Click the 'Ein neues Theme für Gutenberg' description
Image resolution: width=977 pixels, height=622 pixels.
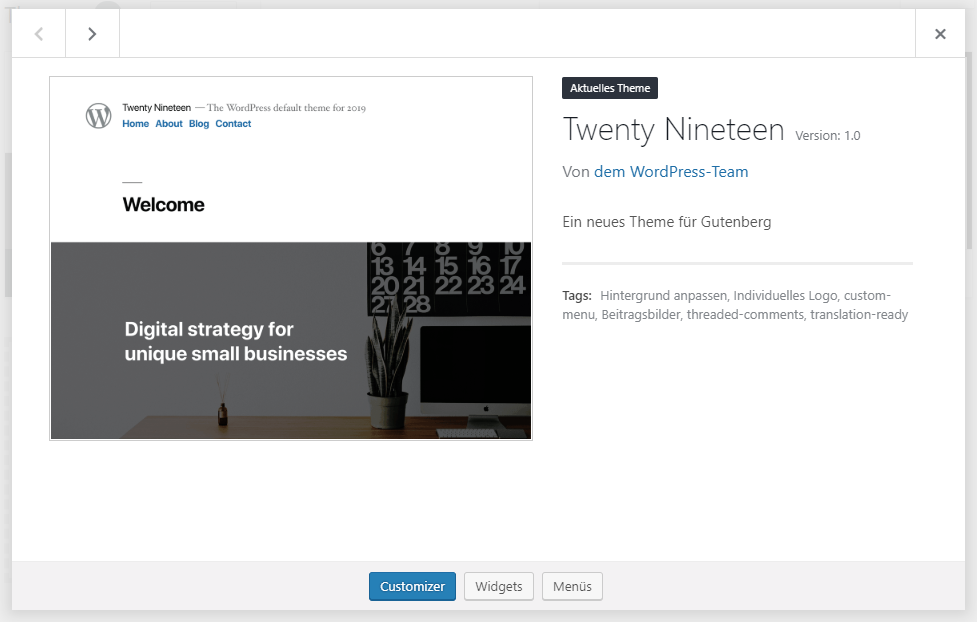click(667, 222)
